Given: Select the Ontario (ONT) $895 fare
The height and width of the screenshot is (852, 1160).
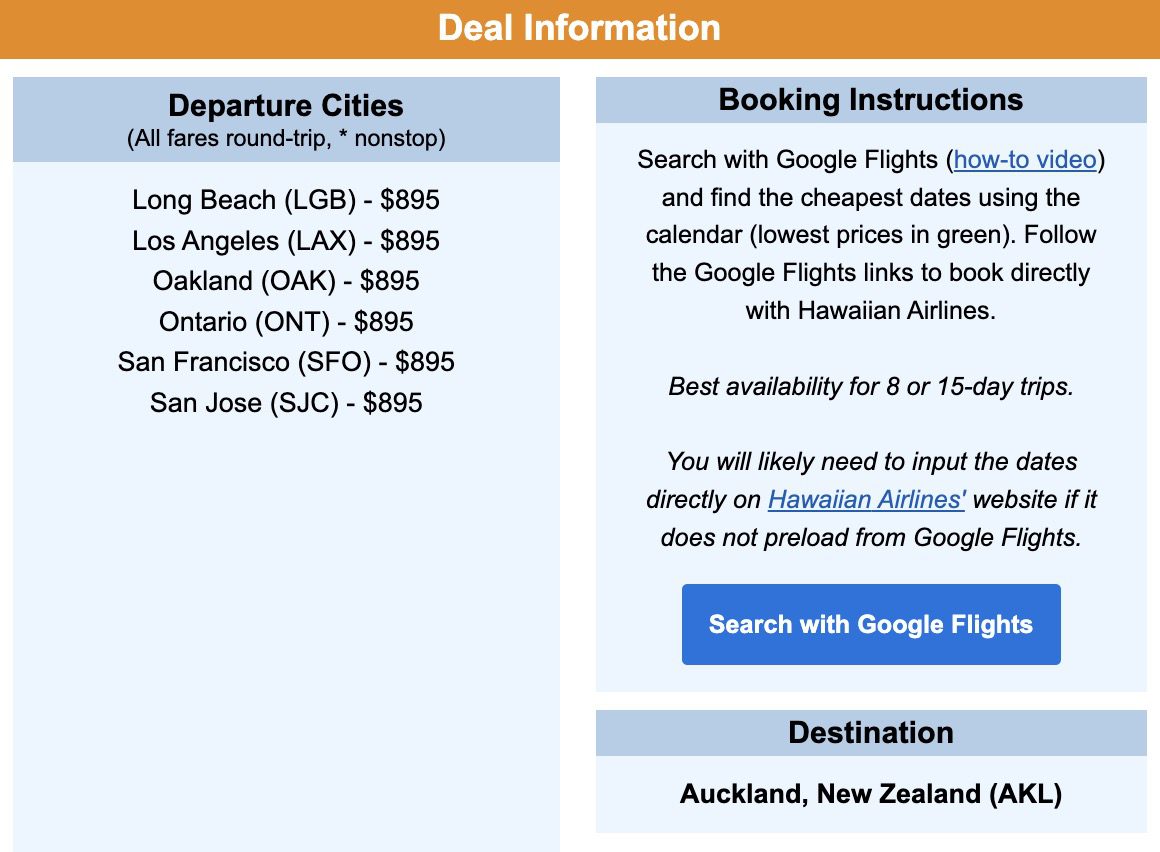Looking at the screenshot, I should 286,322.
